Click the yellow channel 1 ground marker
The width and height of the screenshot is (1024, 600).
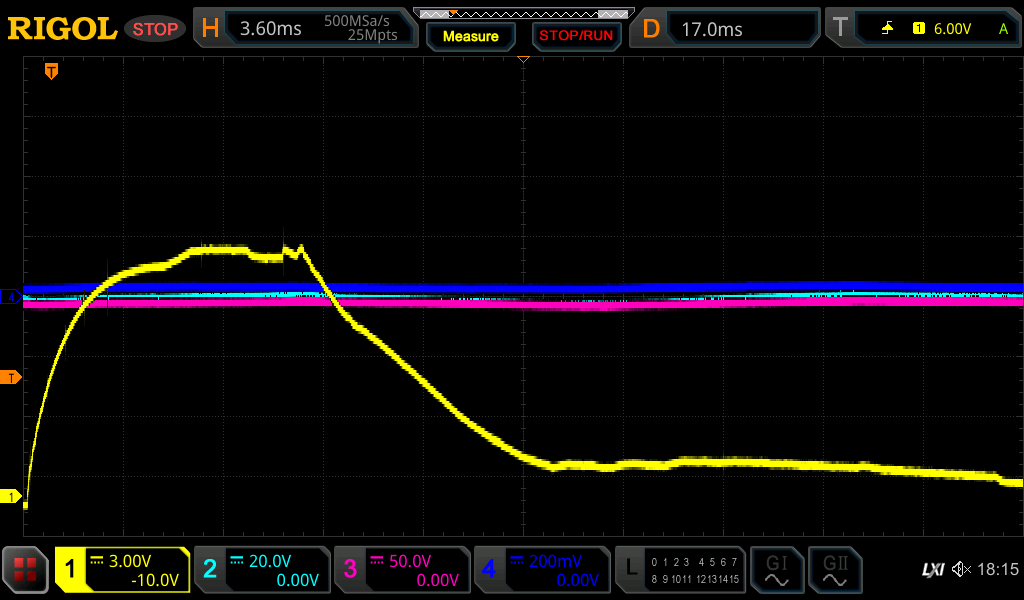pos(12,497)
